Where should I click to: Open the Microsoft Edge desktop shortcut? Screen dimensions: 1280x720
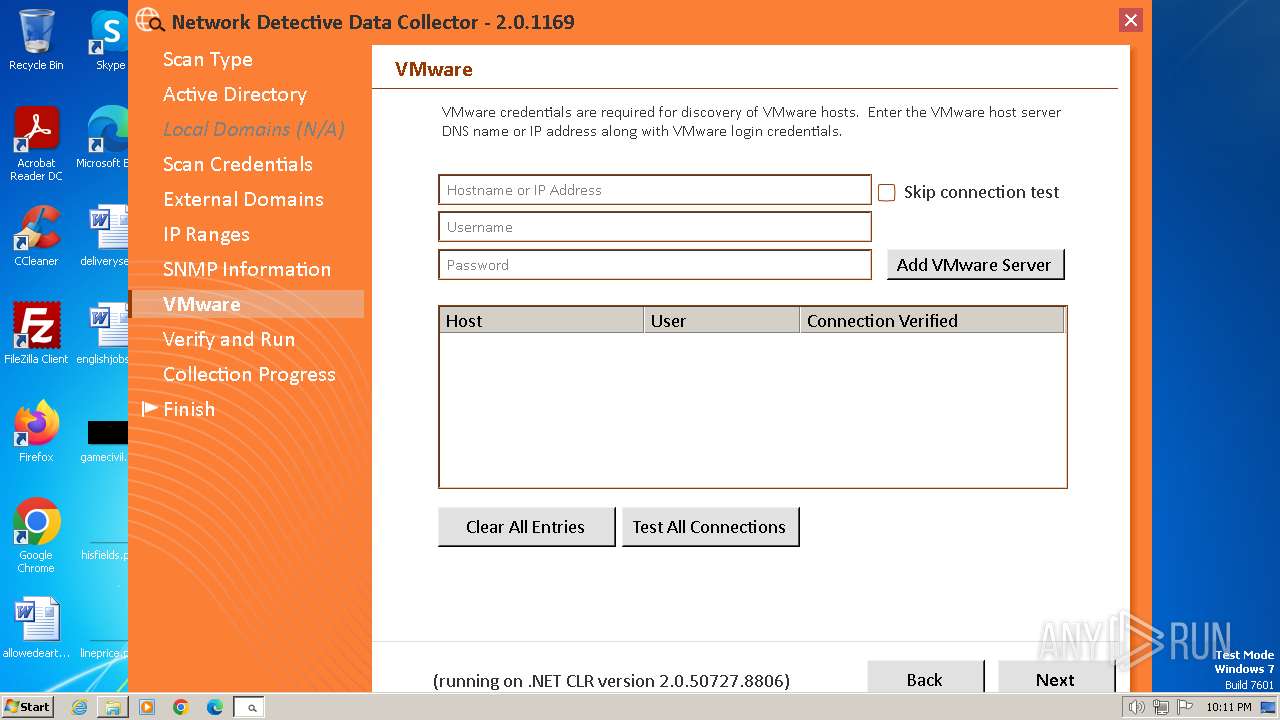tap(104, 138)
